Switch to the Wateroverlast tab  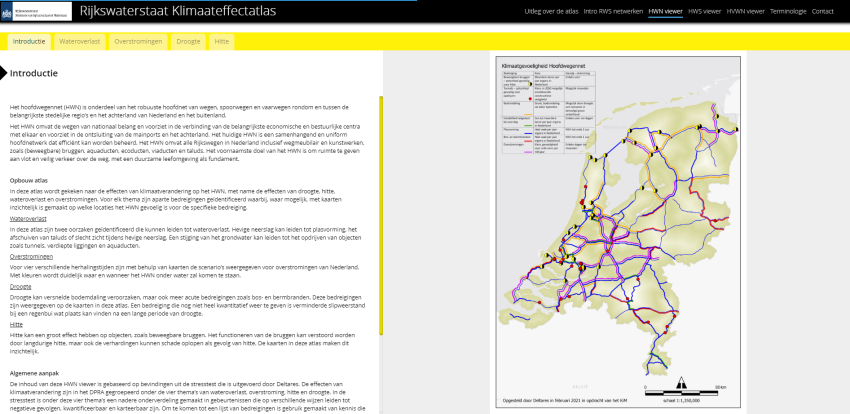coord(80,42)
